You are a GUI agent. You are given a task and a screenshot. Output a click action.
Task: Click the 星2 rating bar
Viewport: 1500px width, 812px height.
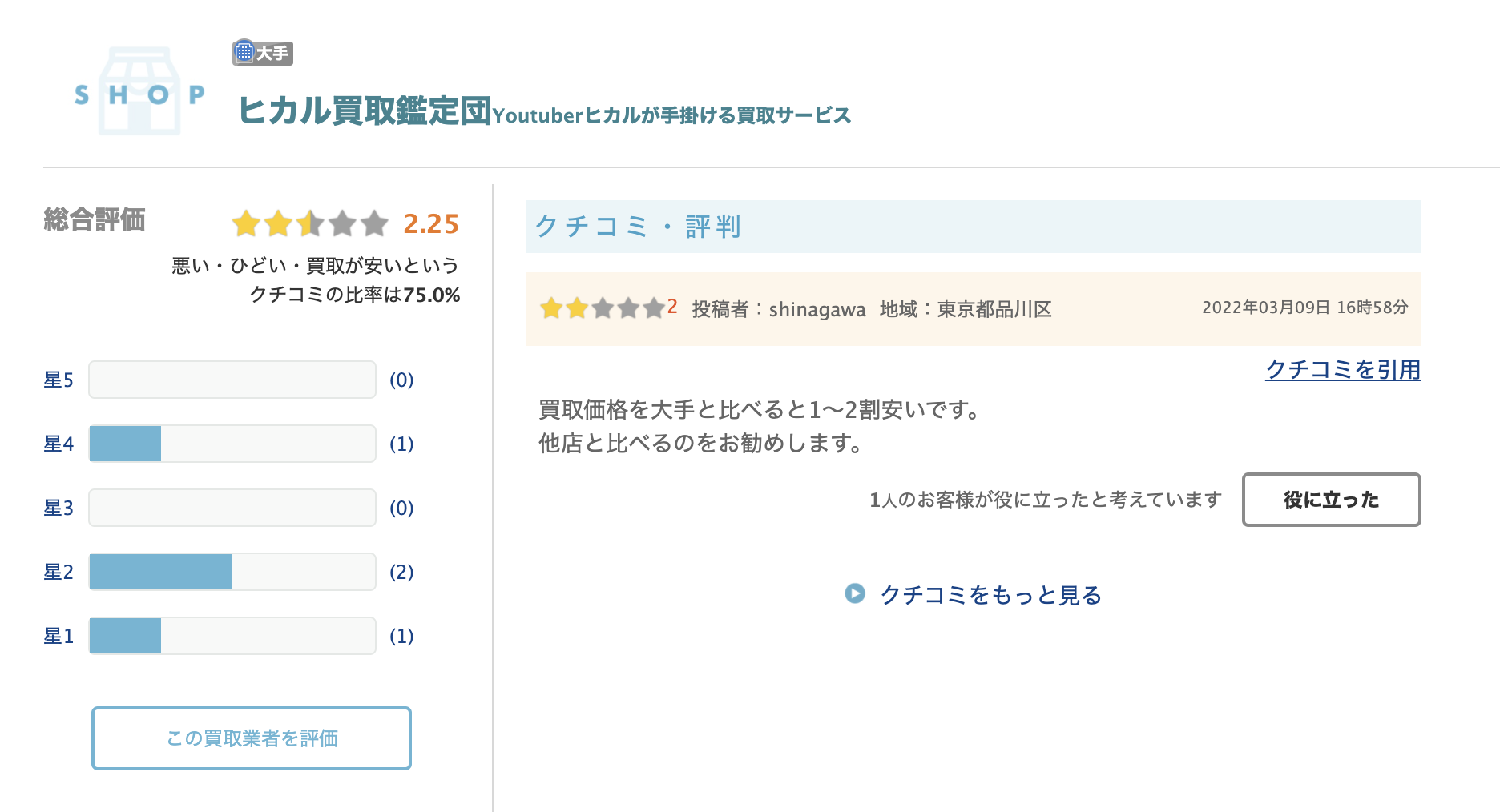[232, 572]
